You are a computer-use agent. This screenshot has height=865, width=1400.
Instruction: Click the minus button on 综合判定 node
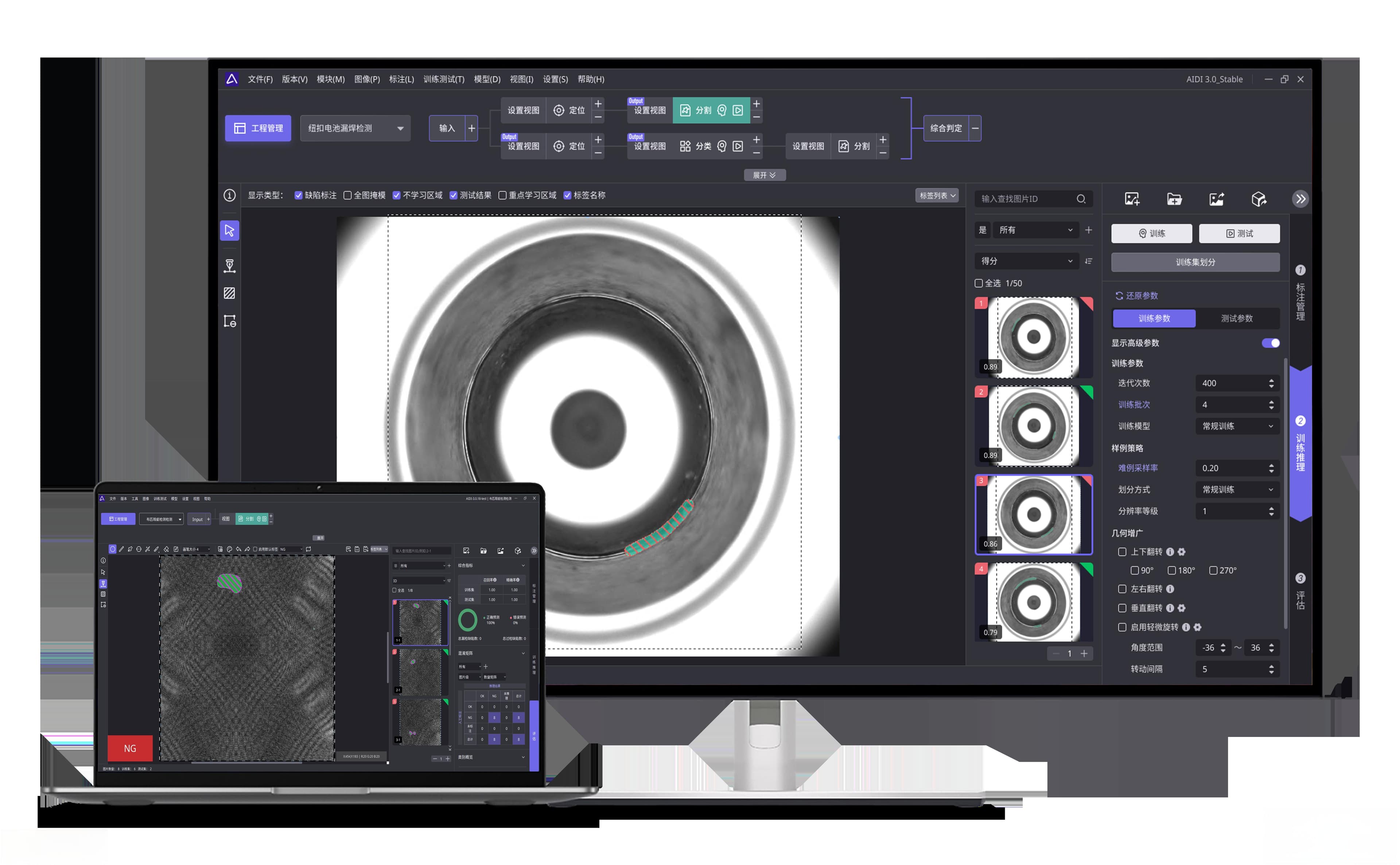(x=975, y=128)
